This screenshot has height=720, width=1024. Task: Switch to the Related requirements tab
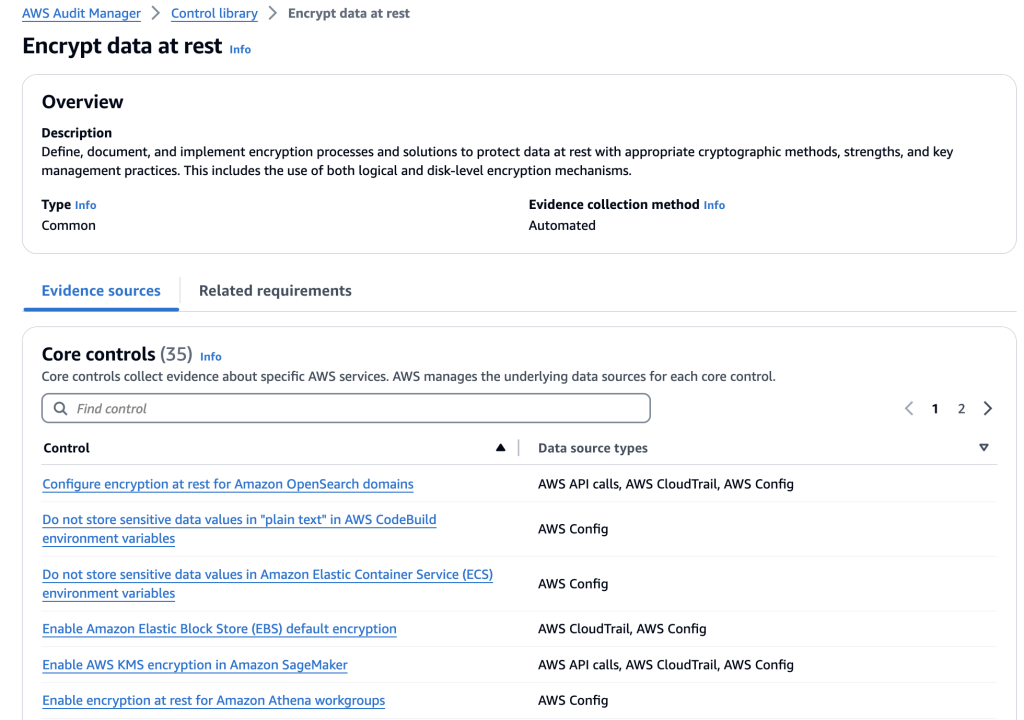[275, 291]
